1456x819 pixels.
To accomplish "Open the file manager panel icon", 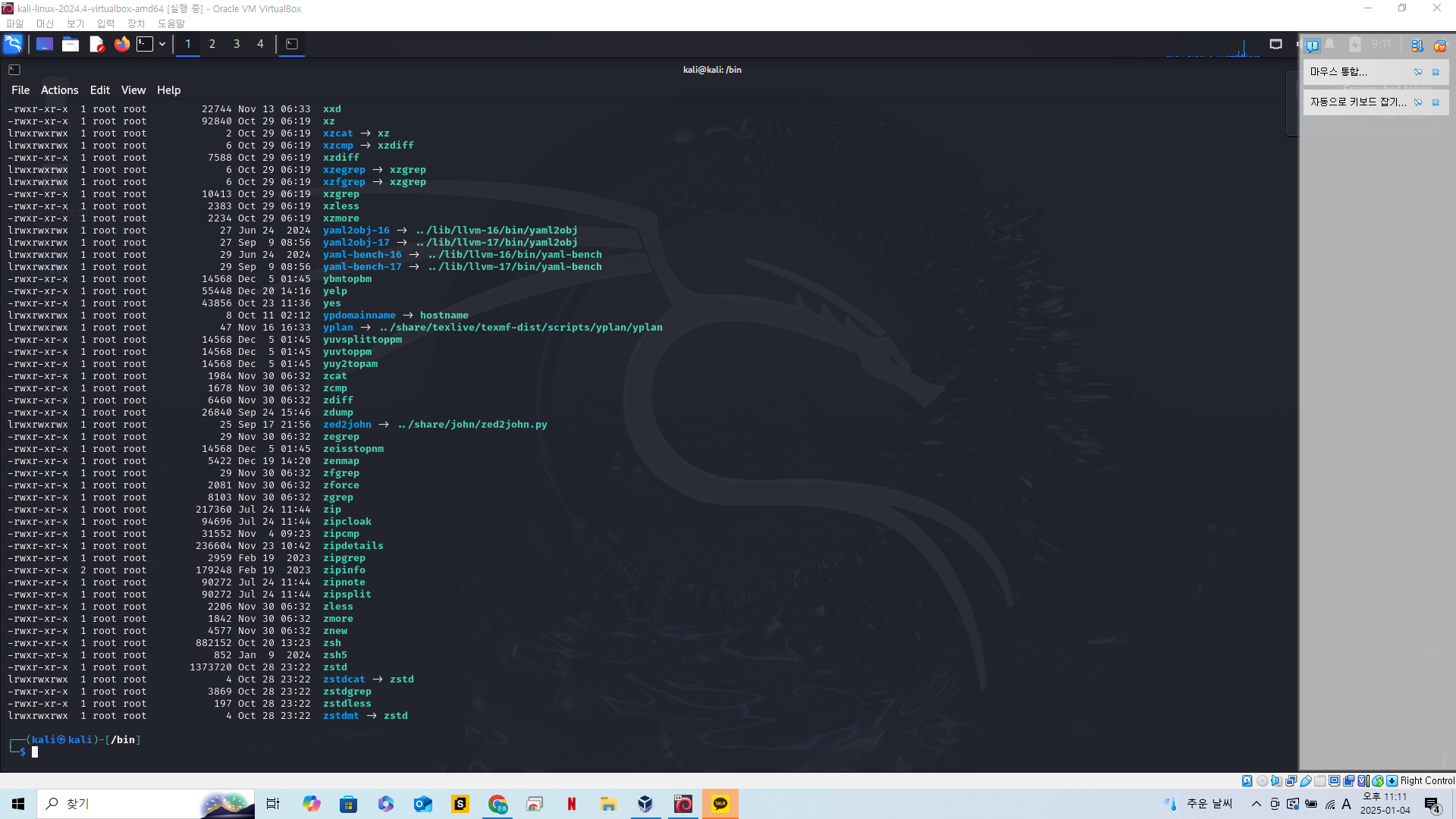I will click(x=71, y=44).
